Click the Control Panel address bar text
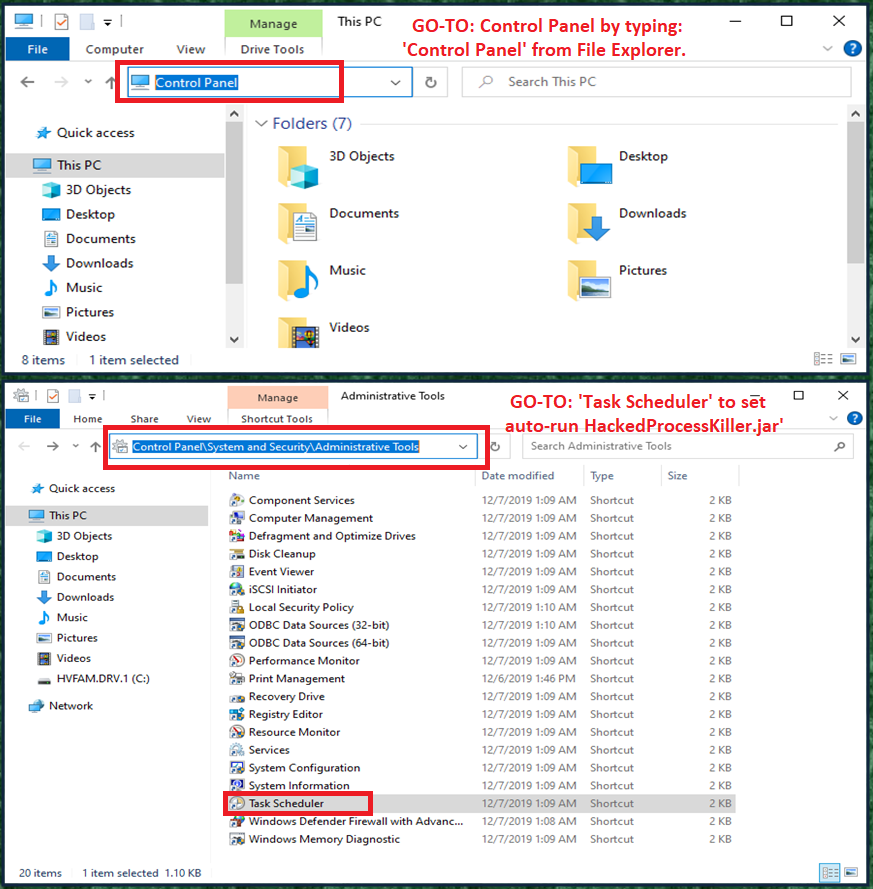This screenshot has width=873, height=889. pos(196,83)
